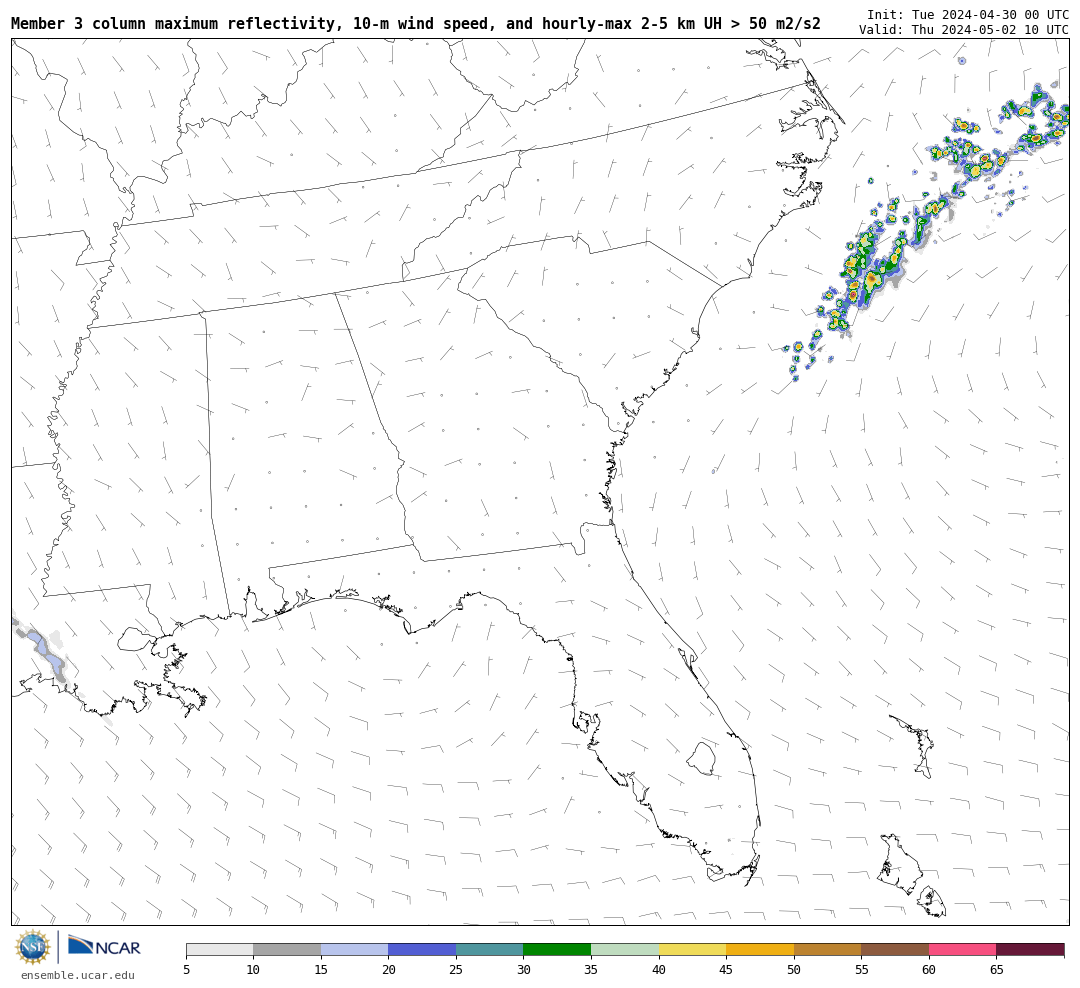Click the 40-45 yellow colorbar swatch

(x=692, y=949)
